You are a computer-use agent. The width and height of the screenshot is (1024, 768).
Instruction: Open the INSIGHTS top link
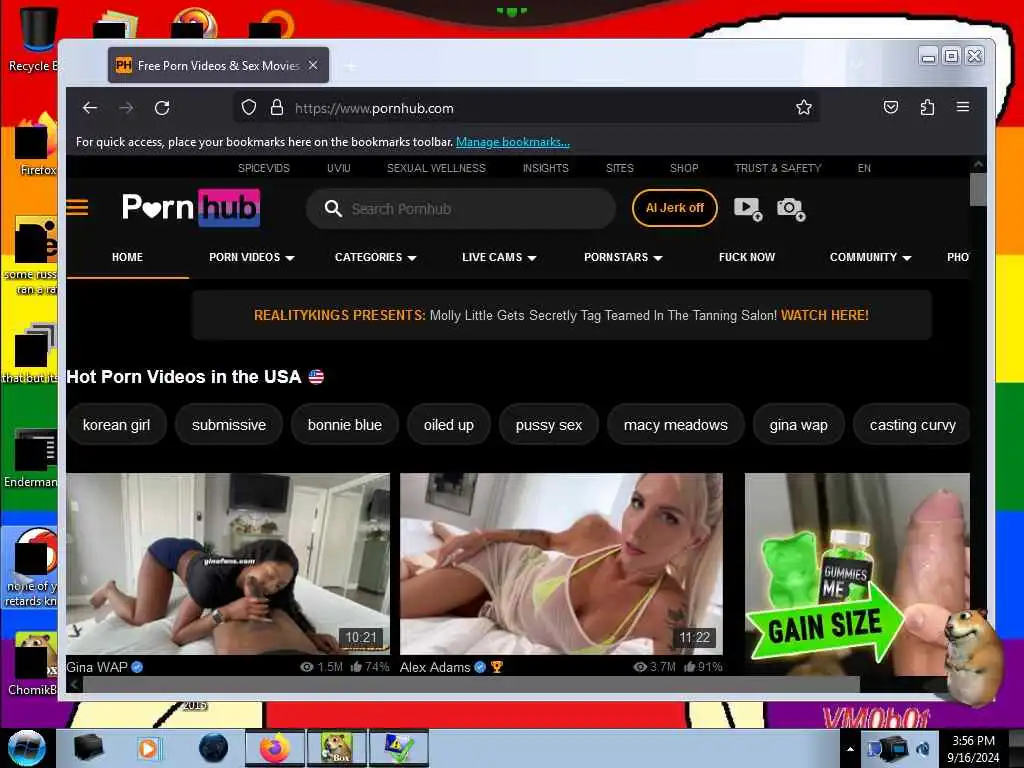(546, 168)
